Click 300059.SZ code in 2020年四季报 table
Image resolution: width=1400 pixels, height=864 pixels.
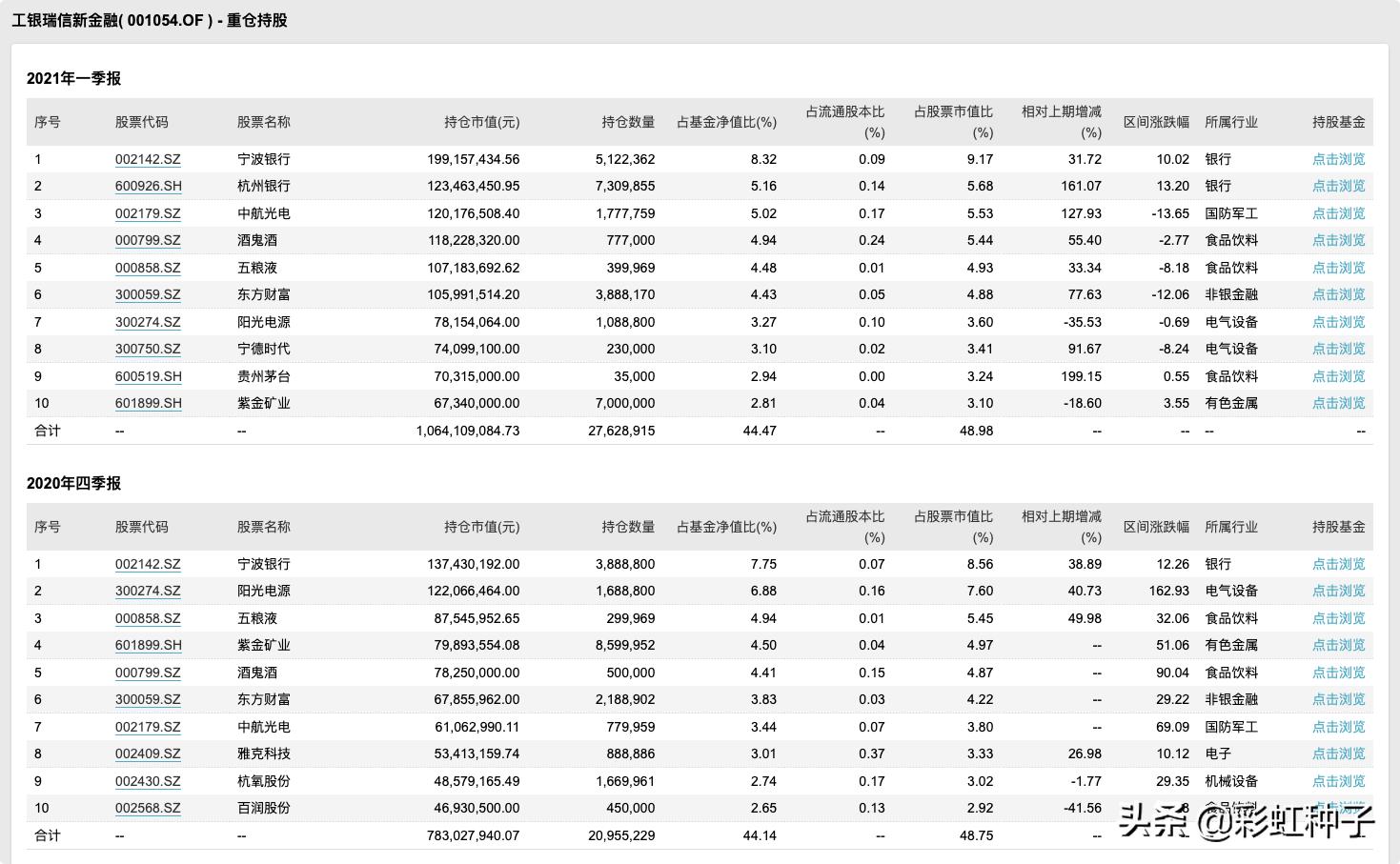[x=148, y=699]
